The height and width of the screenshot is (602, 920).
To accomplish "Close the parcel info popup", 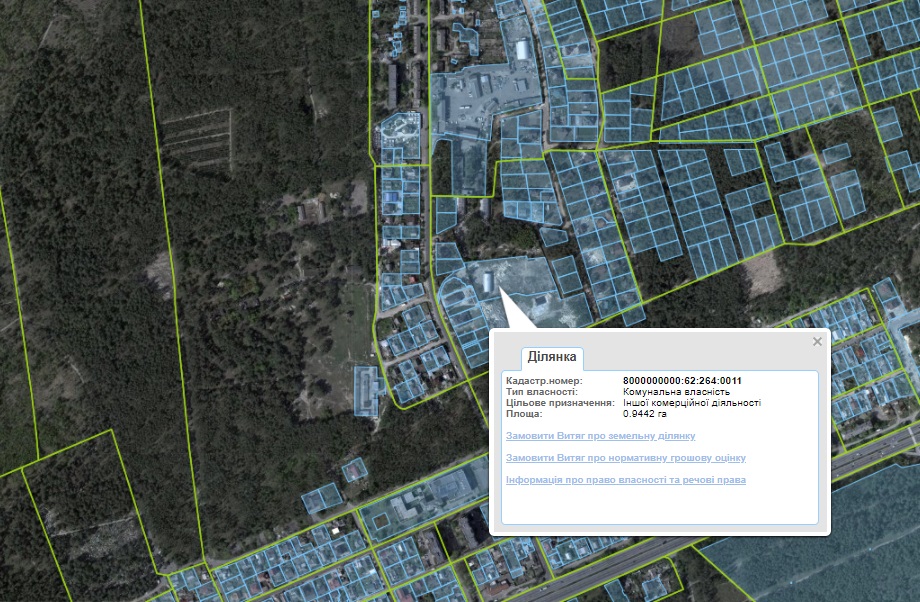I will click(817, 342).
